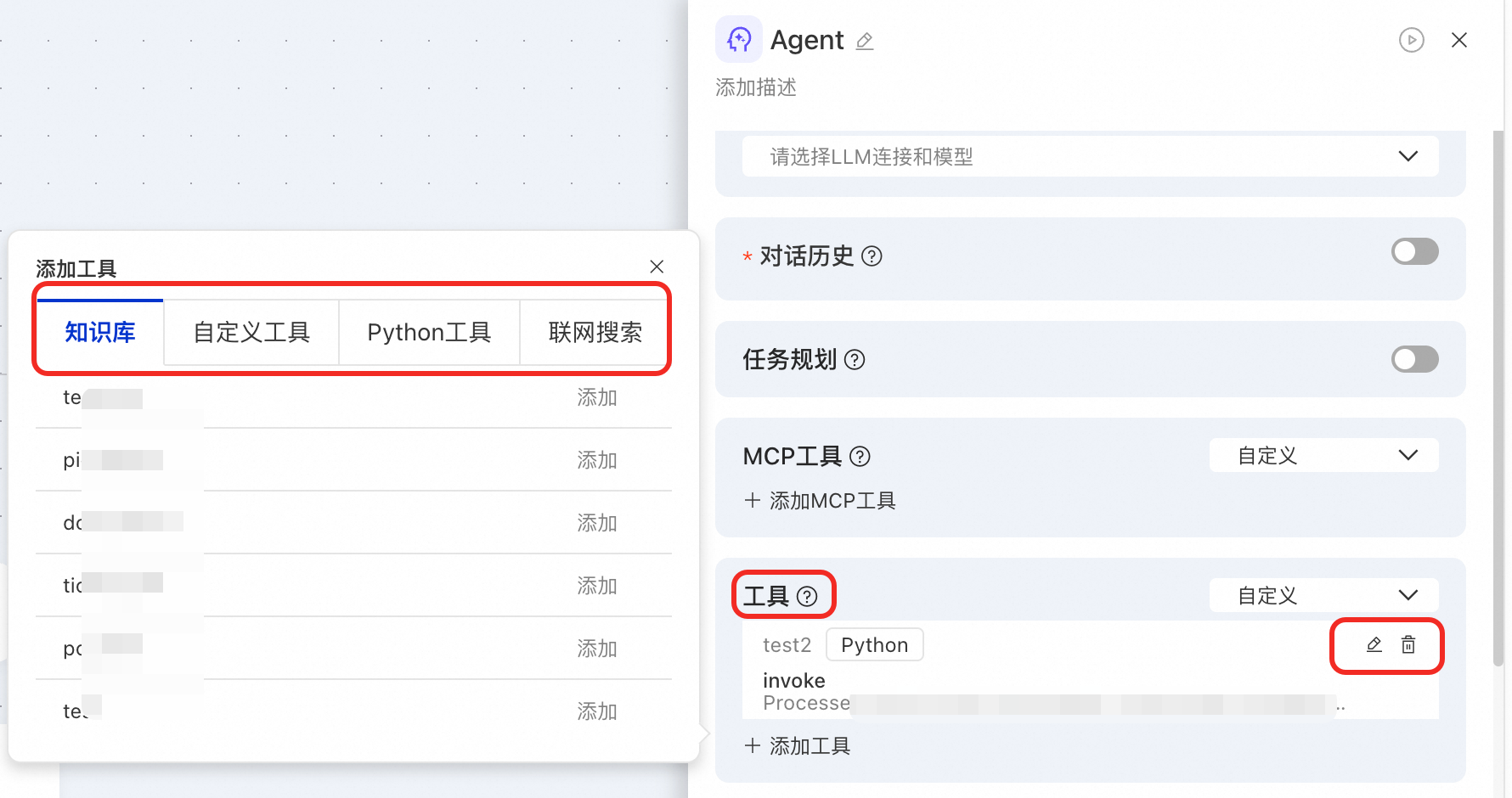Switch to the Python工具 tab
Screen dimensions: 1512x798
point(429,333)
